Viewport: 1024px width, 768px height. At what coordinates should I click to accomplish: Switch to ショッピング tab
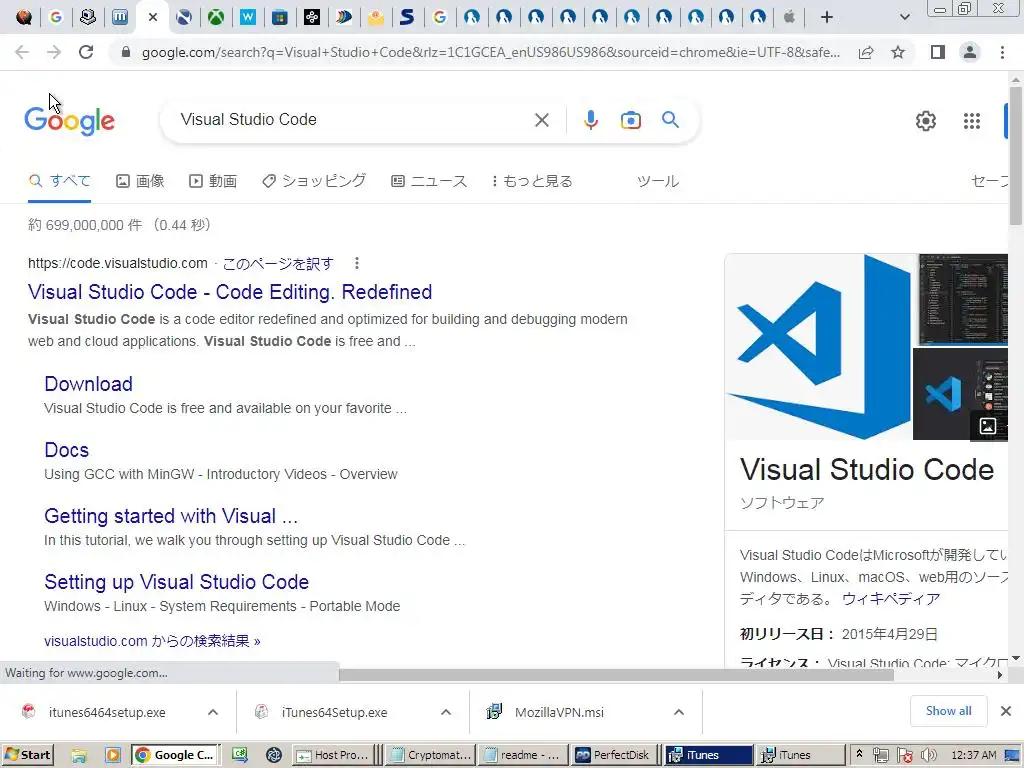pos(314,181)
